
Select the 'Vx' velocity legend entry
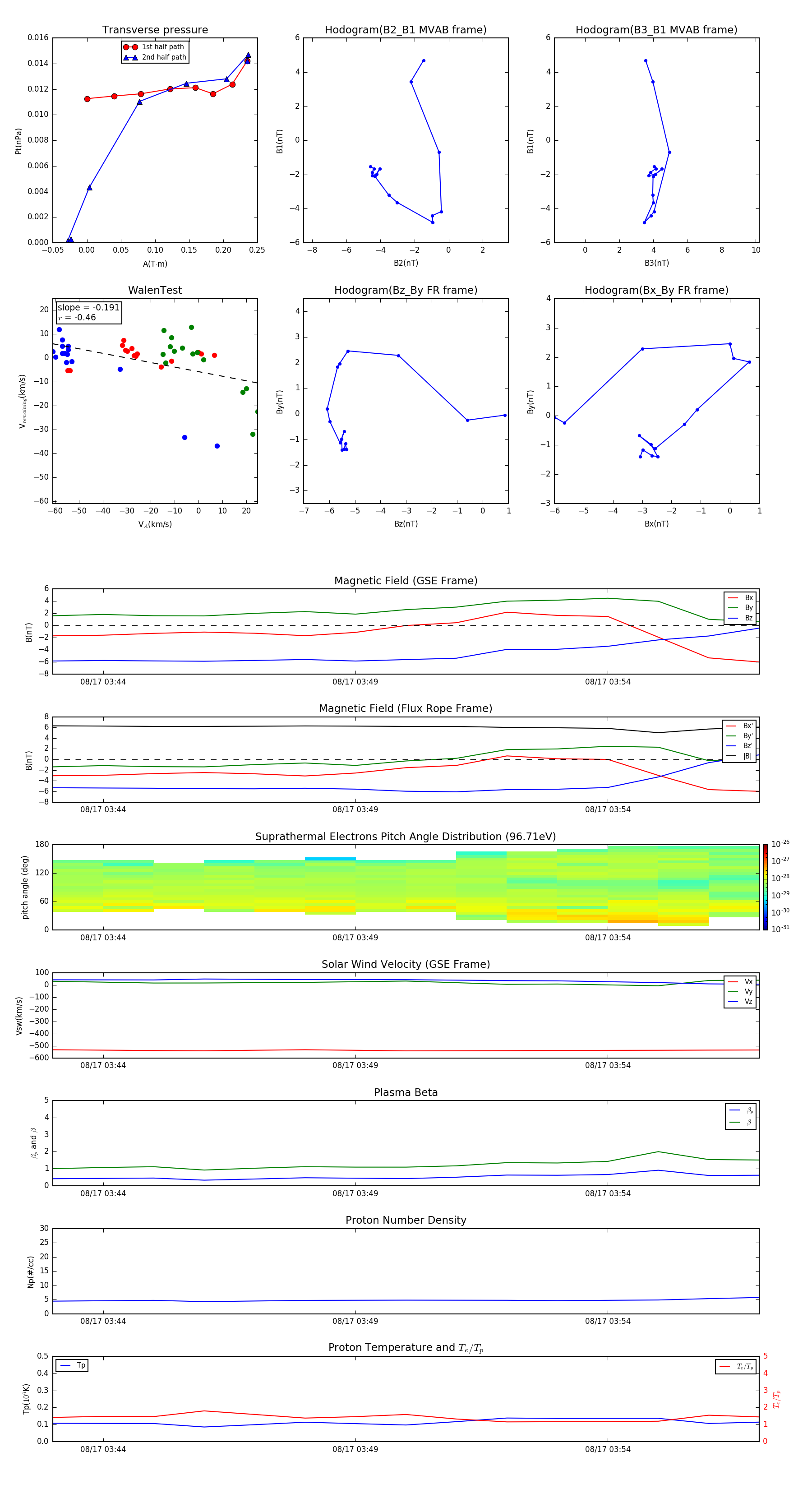pos(740,981)
